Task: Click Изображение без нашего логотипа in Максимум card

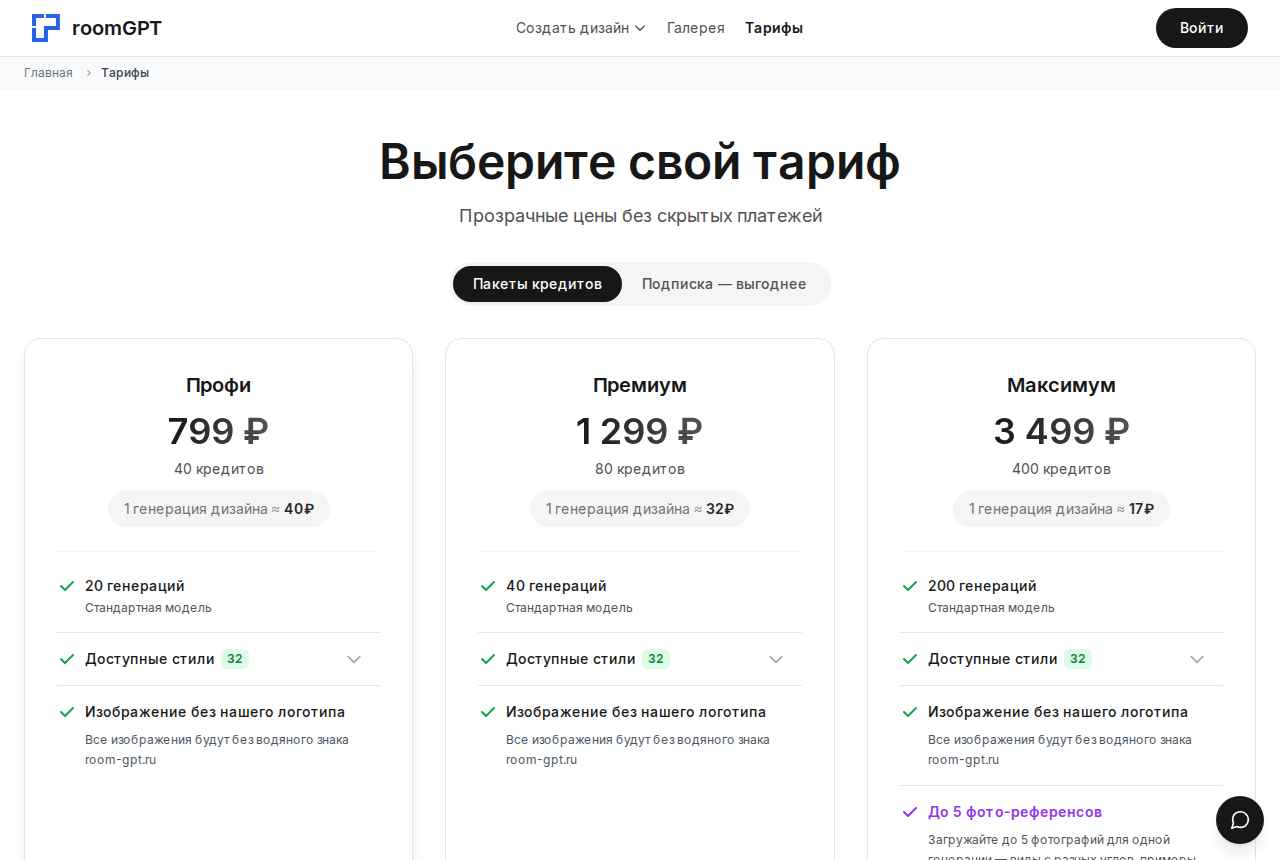Action: [1058, 712]
